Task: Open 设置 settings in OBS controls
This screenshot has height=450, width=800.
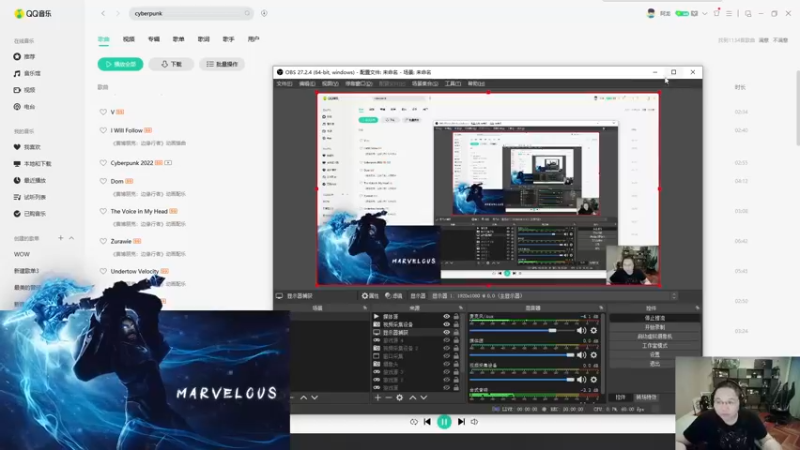Action: click(x=655, y=355)
